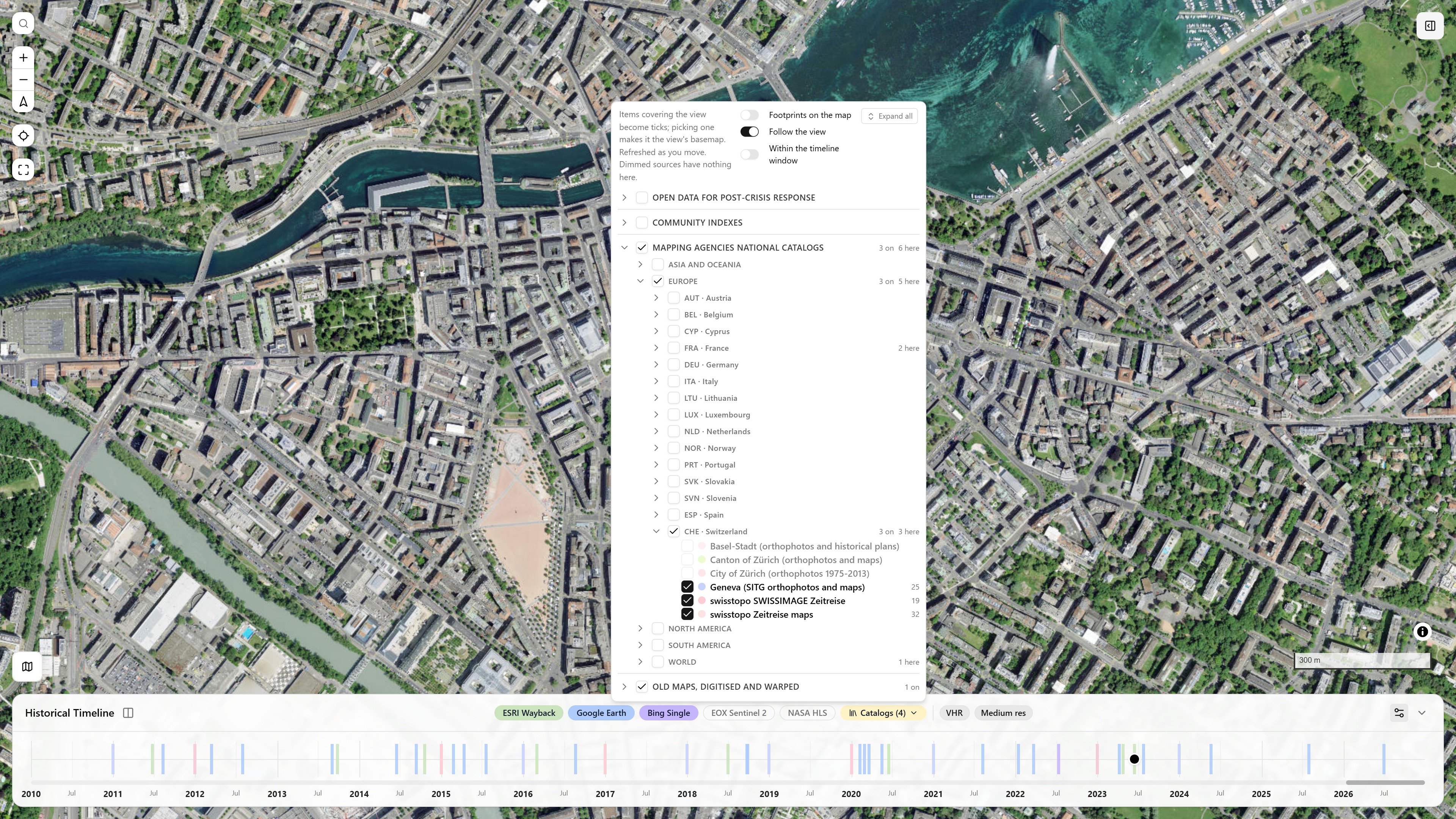Click the ITA · Italy row label

701,381
